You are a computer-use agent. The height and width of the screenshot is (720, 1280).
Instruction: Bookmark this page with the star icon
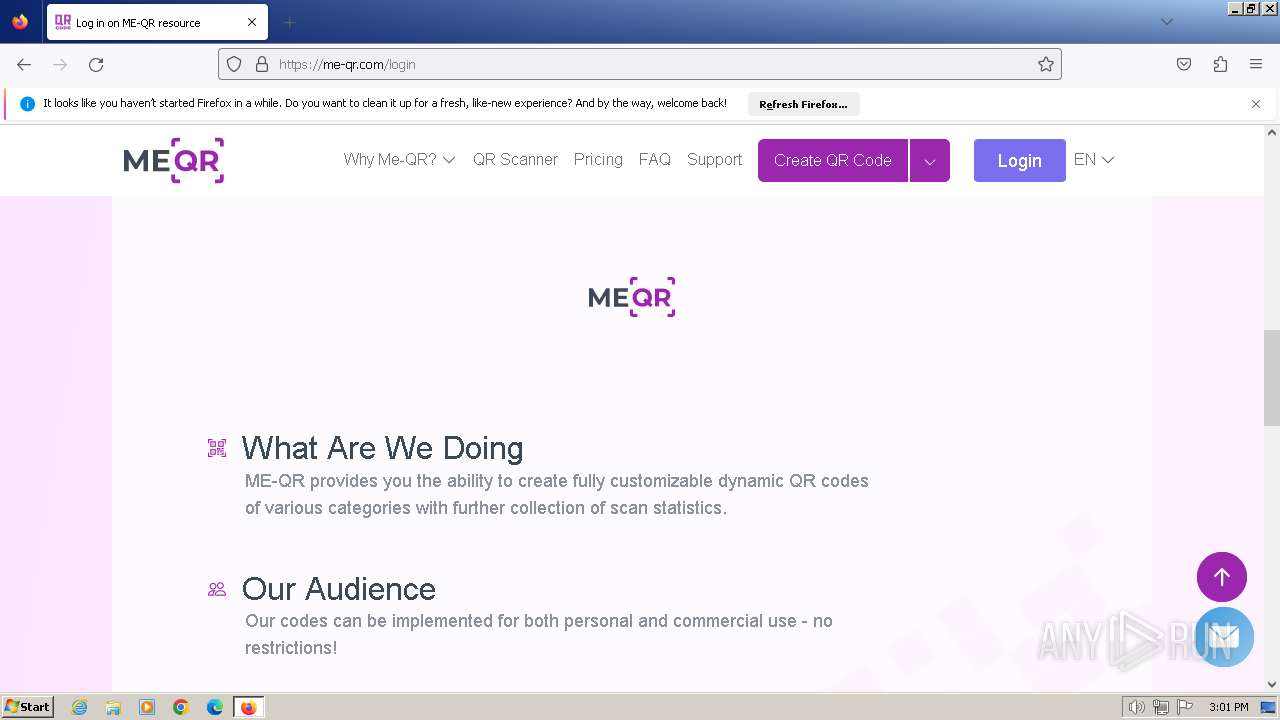point(1046,64)
